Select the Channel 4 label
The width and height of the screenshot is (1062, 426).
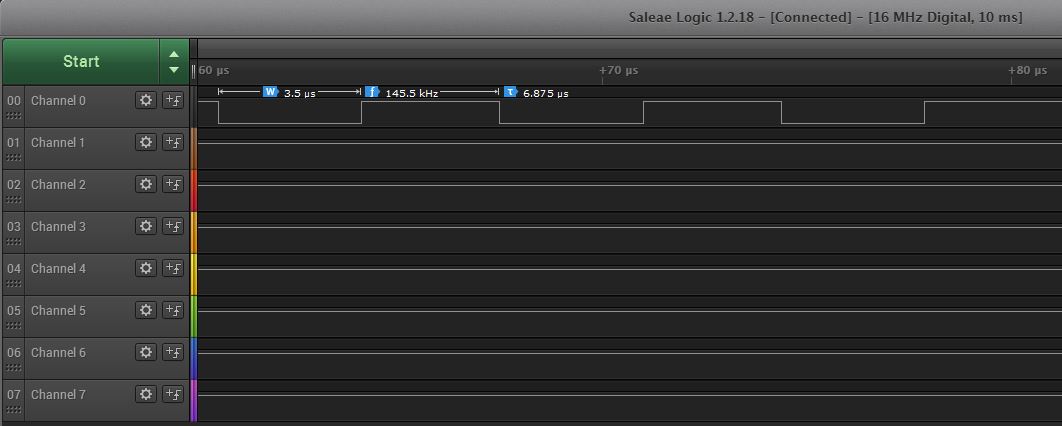tap(58, 269)
